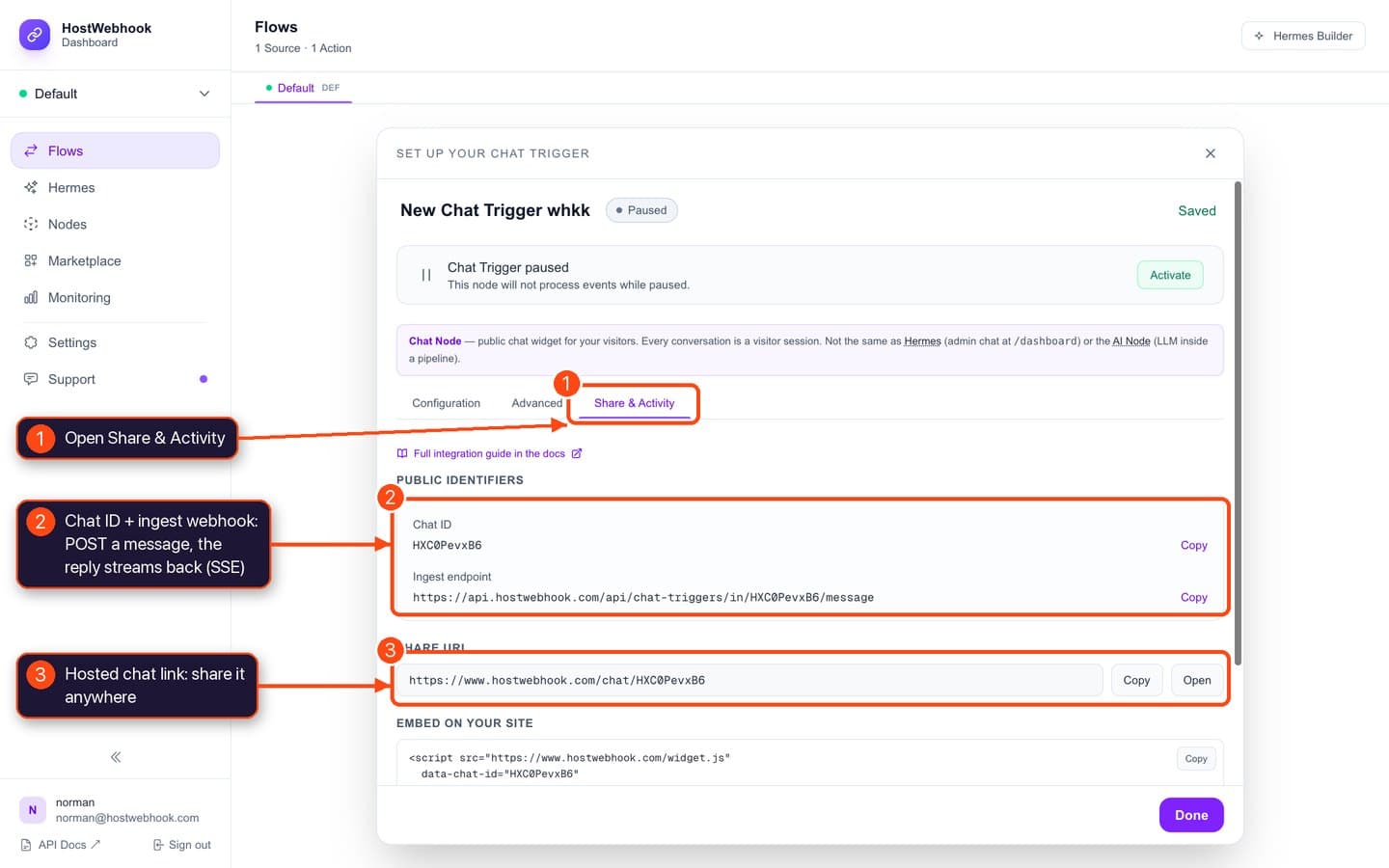Click the embed script code text

569,766
